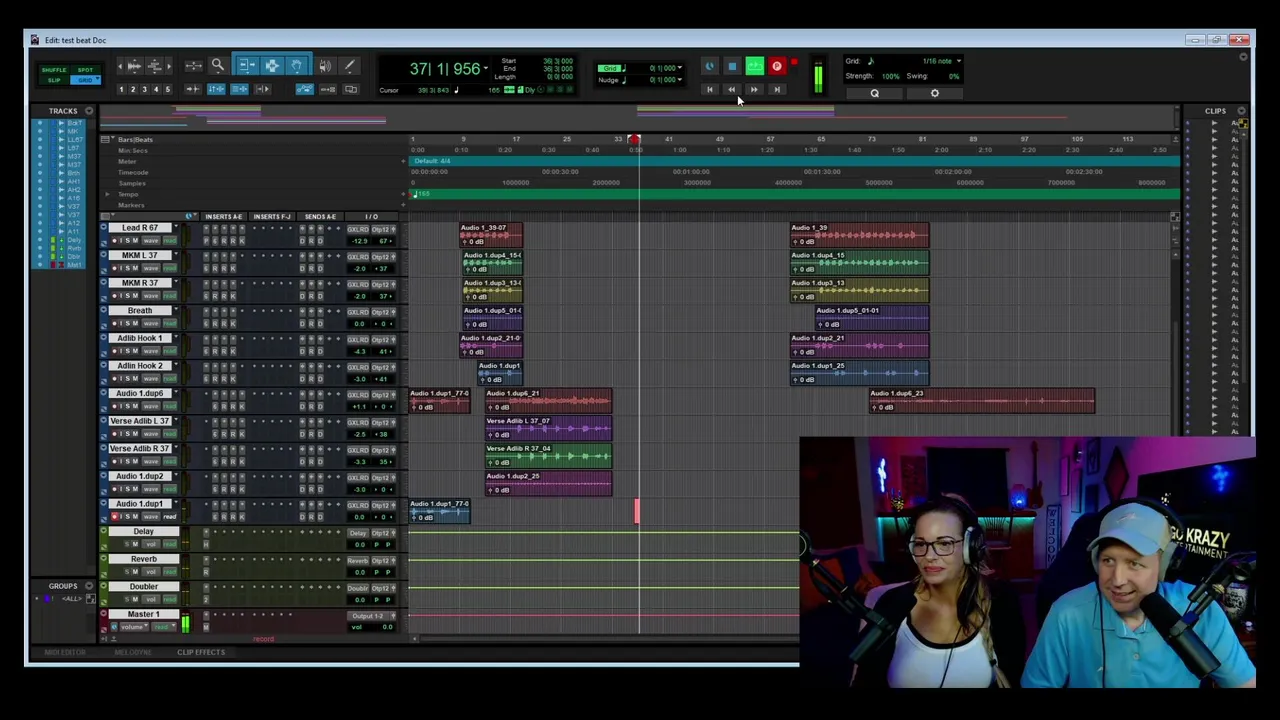Toggle Tab to Transients button
1280x720 pixels.
[x=193, y=89]
